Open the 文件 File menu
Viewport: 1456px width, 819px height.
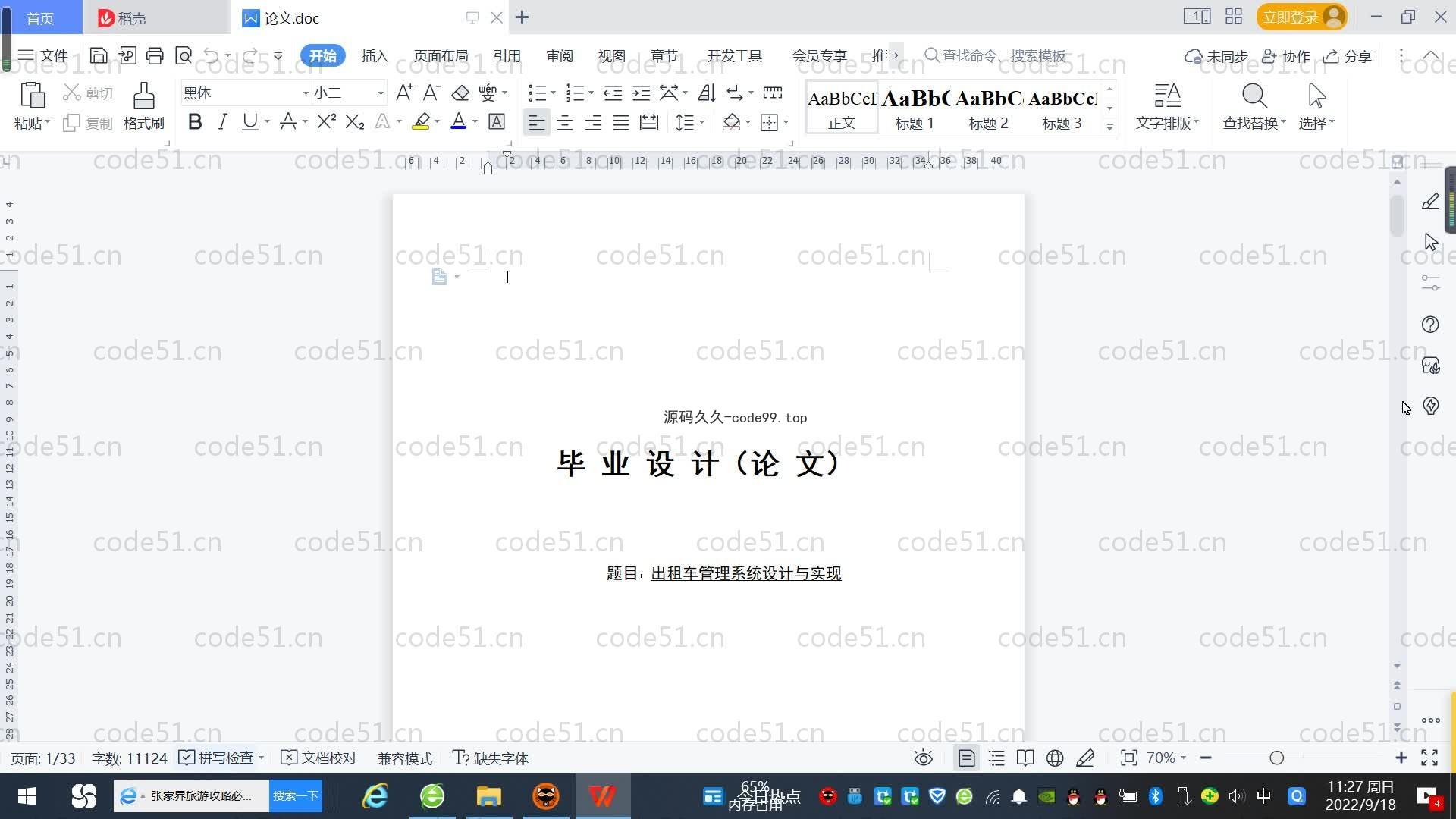pos(42,55)
